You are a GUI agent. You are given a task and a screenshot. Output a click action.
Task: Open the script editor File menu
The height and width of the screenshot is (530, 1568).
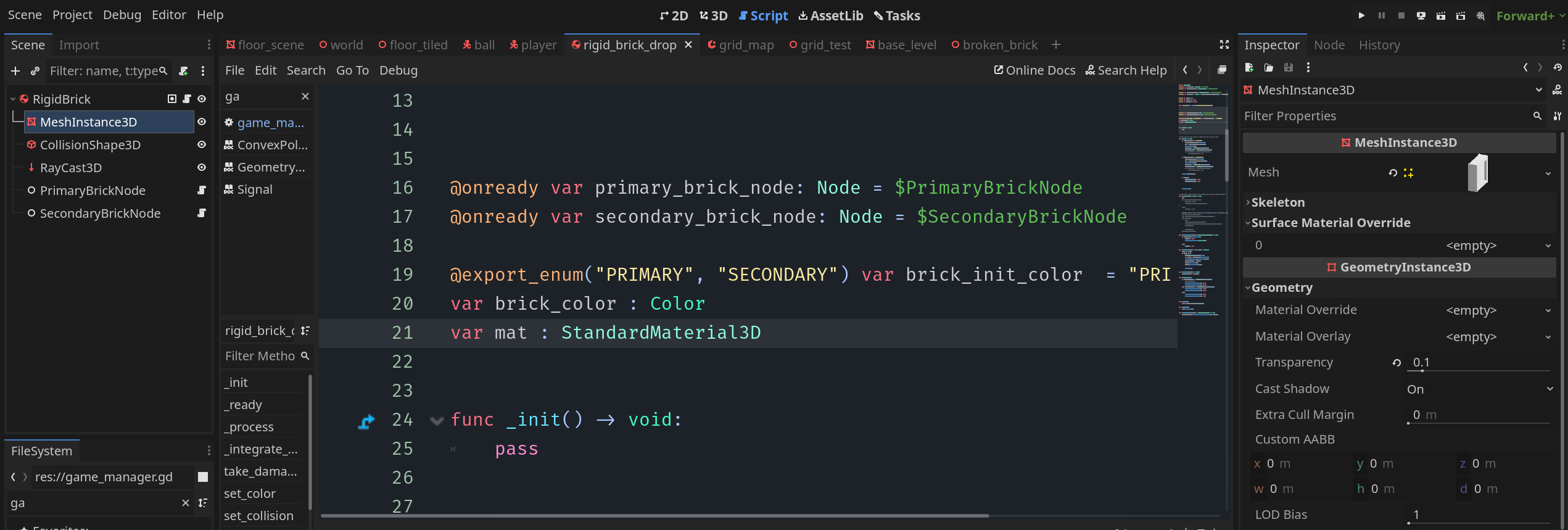coord(234,70)
